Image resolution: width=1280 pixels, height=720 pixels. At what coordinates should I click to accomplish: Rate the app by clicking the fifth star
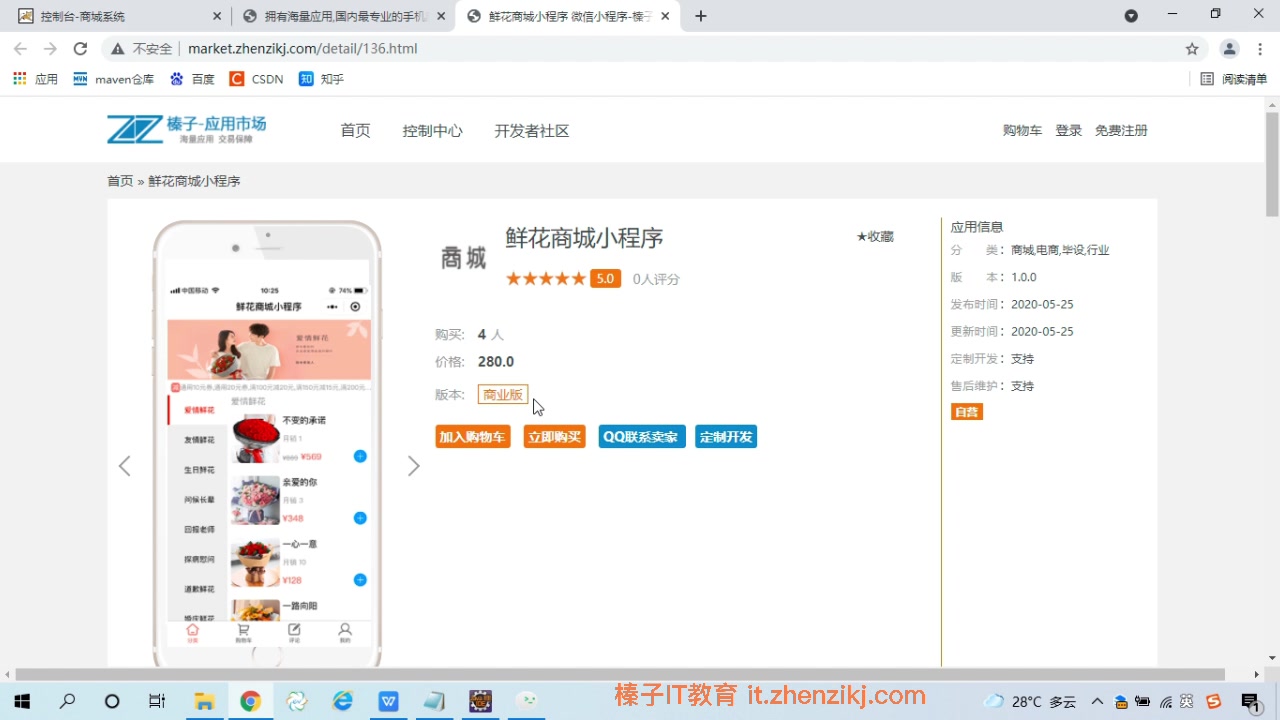577,278
